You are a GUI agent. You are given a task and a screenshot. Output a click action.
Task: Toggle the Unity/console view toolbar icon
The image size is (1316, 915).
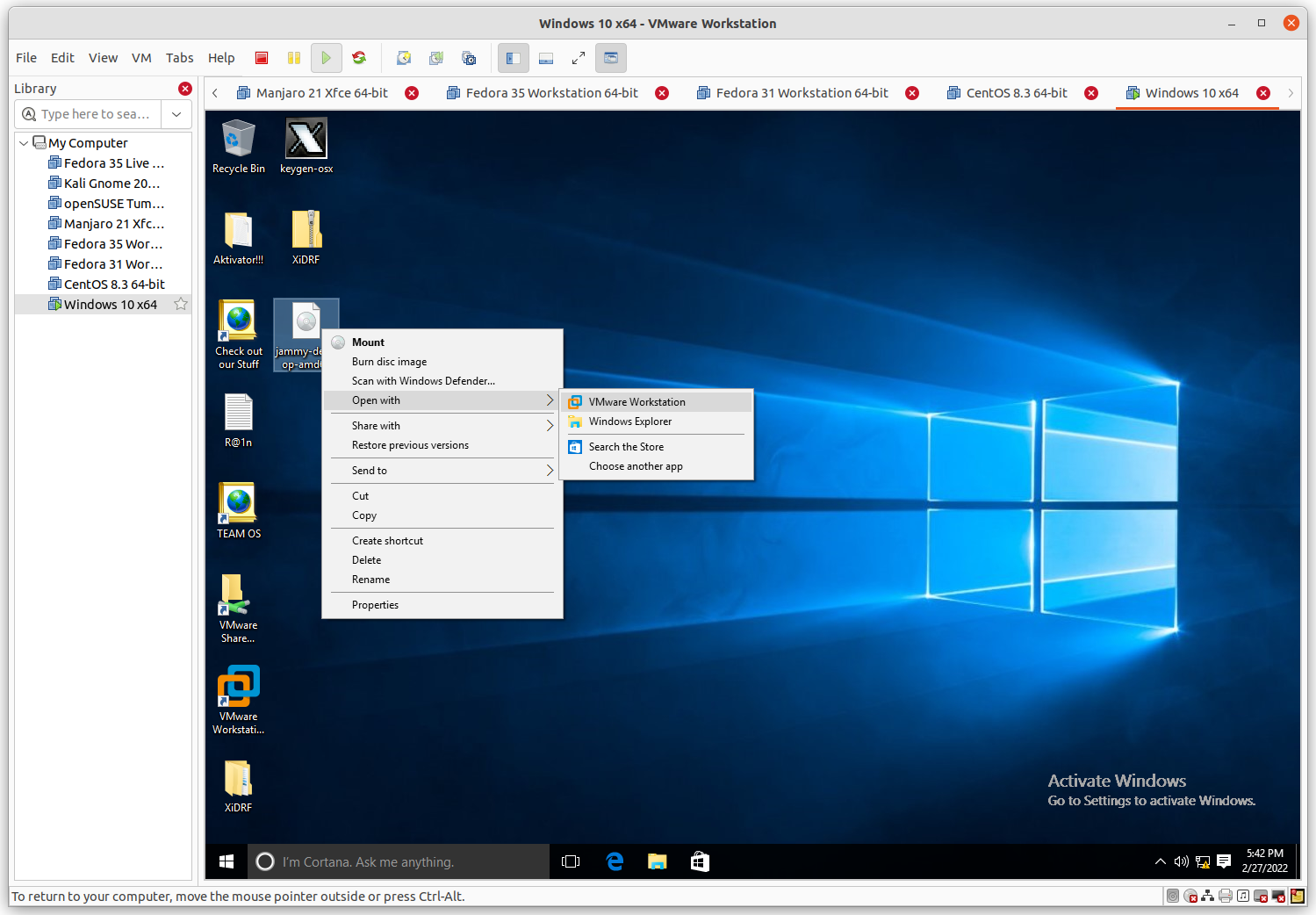(611, 58)
